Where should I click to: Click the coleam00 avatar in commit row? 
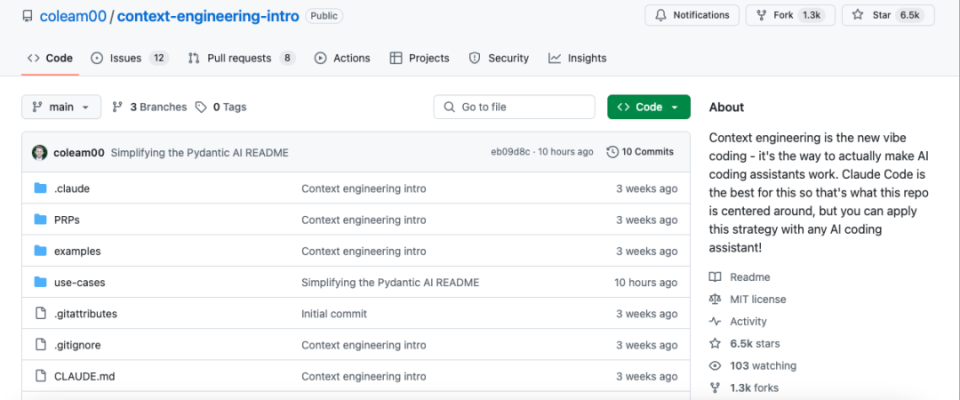coord(40,152)
